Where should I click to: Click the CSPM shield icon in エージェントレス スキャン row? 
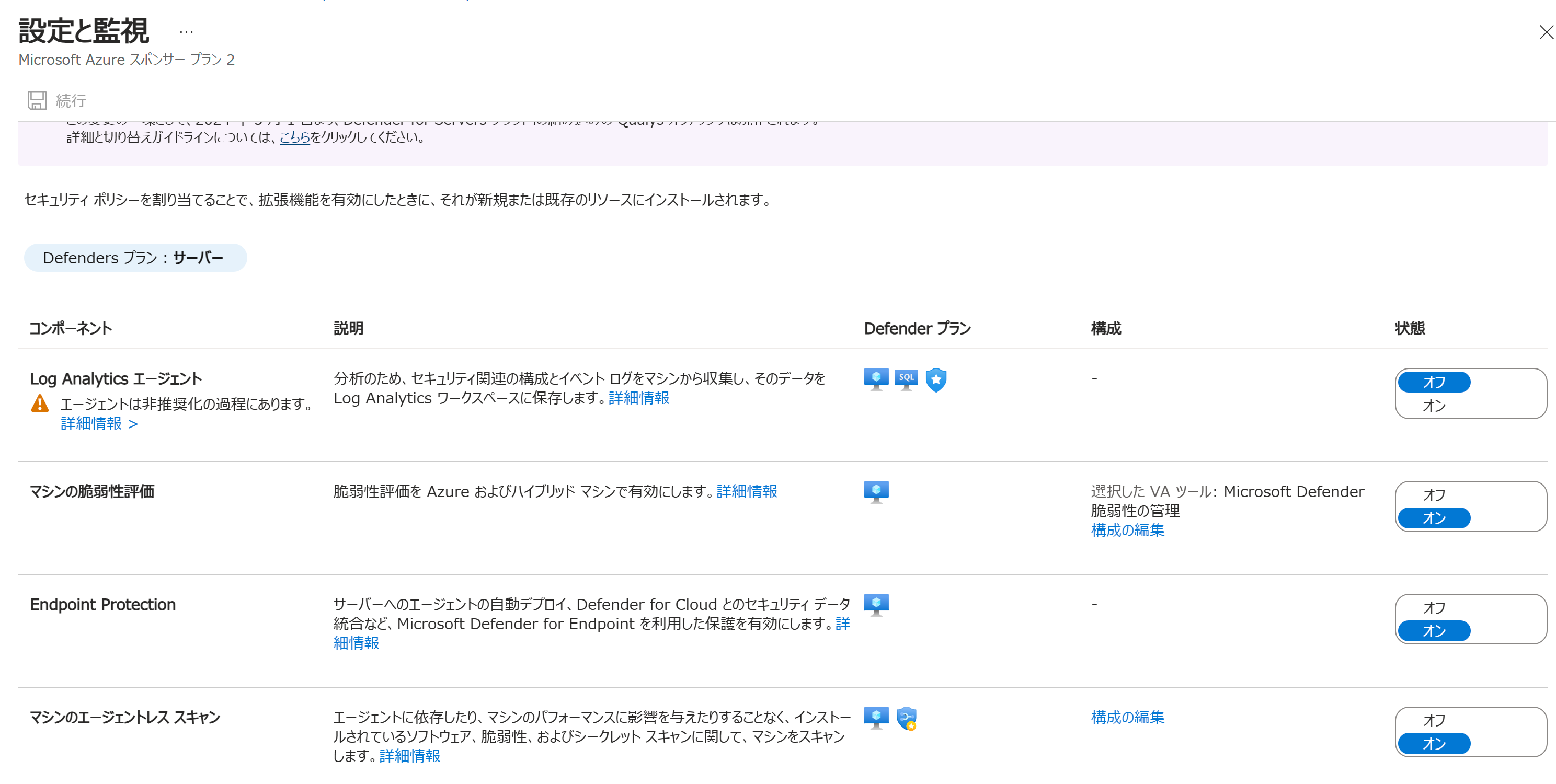906,718
